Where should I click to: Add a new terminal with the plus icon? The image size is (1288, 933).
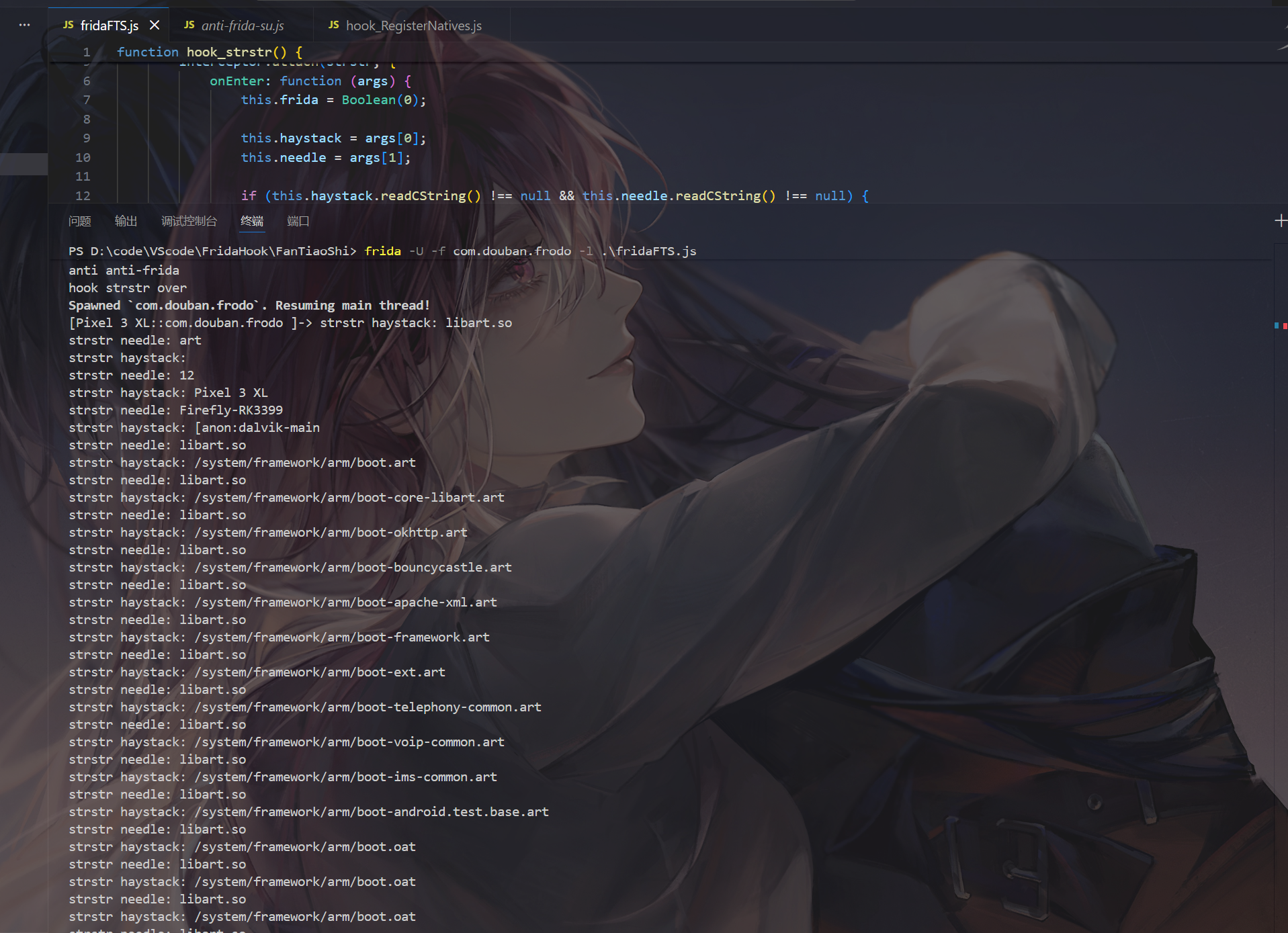[1281, 221]
